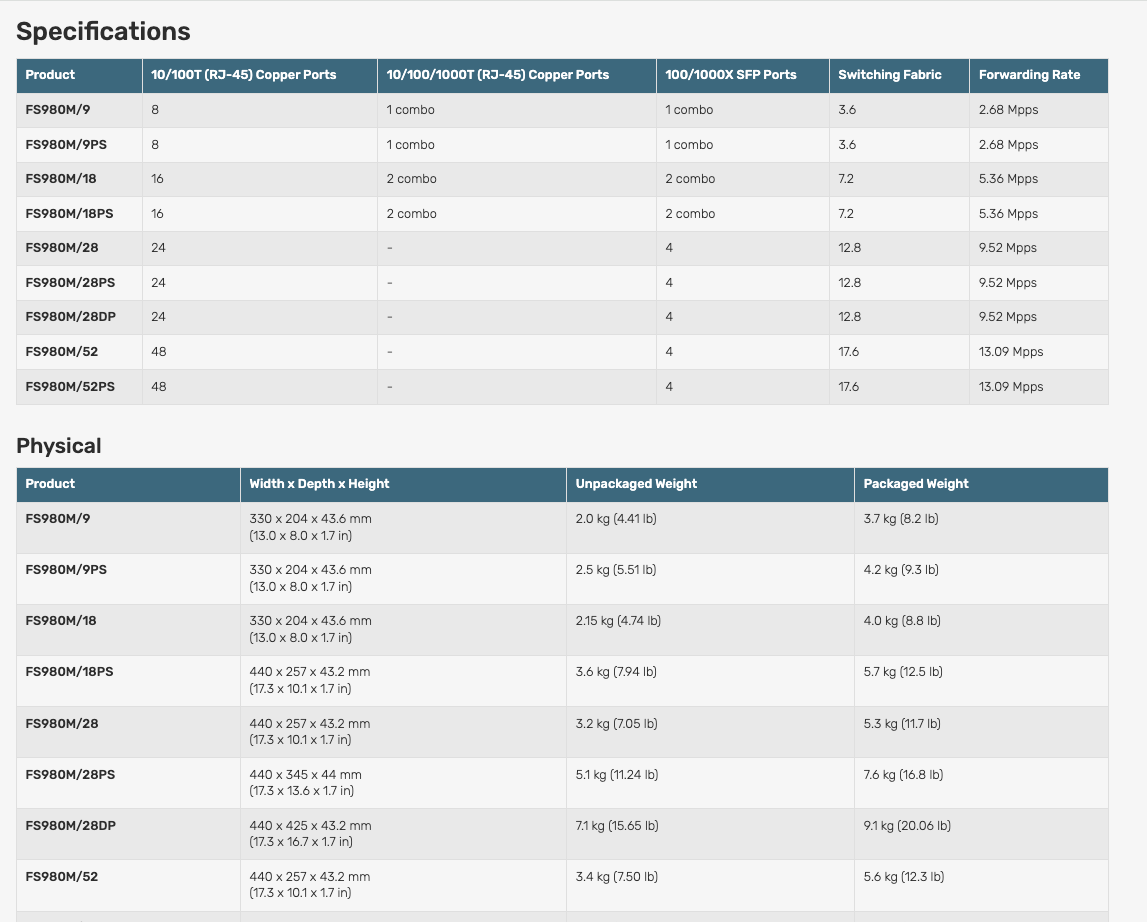Click '5.36 Mpps' in the FS980M/18 row
Image resolution: width=1147 pixels, height=922 pixels.
[x=1009, y=179]
